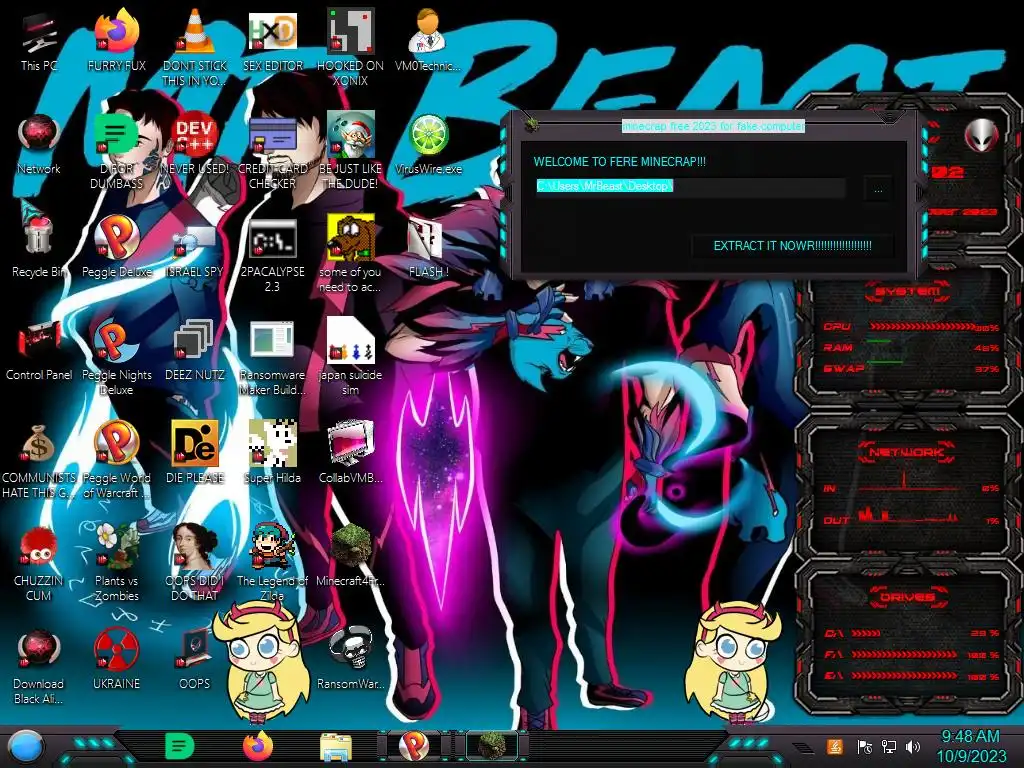Open CREDIT CARD CHECKER shortcut
The image size is (1024, 768).
[272, 152]
